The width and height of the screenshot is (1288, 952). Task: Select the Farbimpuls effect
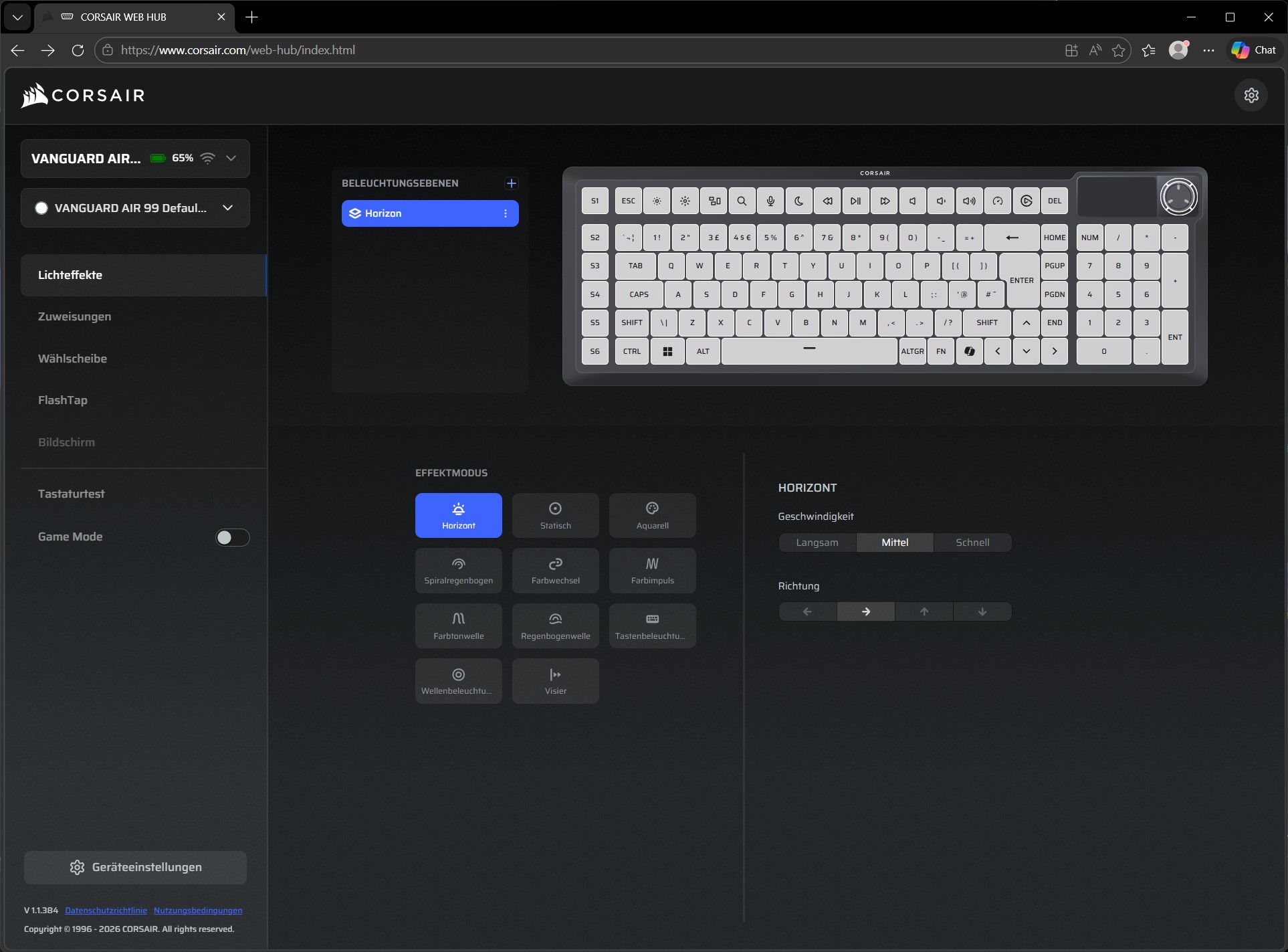[x=652, y=571]
